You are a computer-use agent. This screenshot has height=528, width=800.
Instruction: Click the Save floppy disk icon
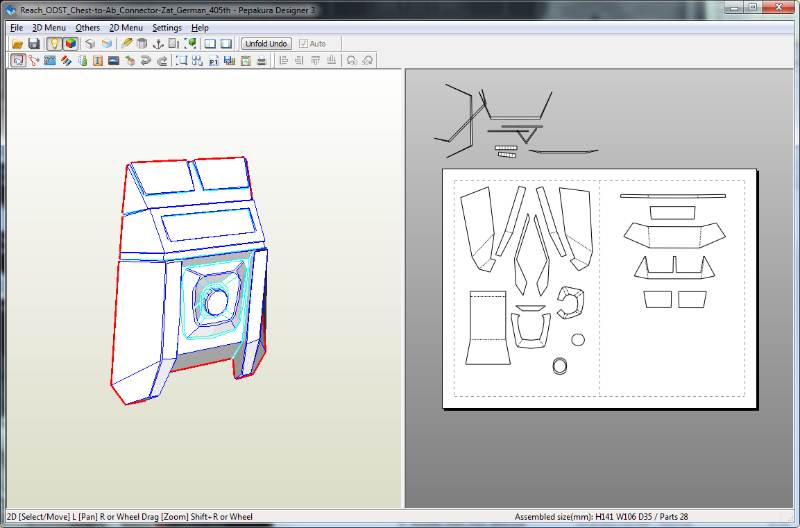click(34, 44)
